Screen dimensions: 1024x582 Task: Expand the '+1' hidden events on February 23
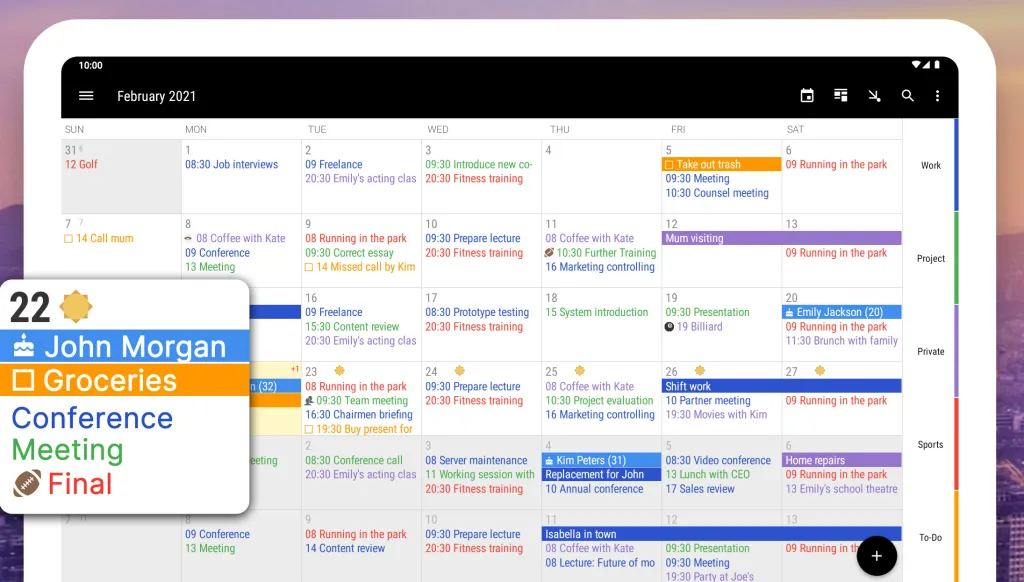click(297, 370)
